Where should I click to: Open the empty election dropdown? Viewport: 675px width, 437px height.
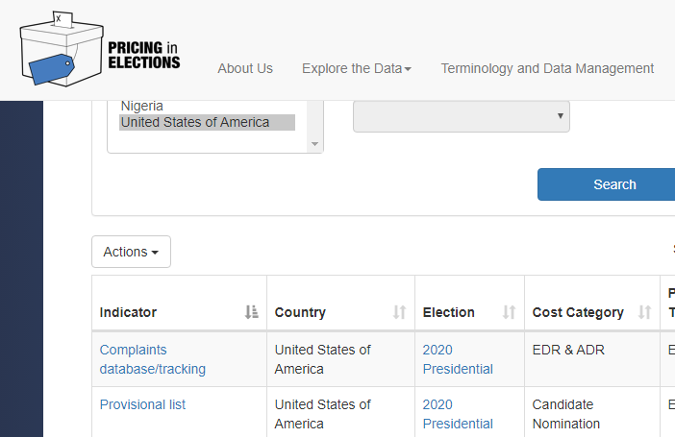point(461,116)
